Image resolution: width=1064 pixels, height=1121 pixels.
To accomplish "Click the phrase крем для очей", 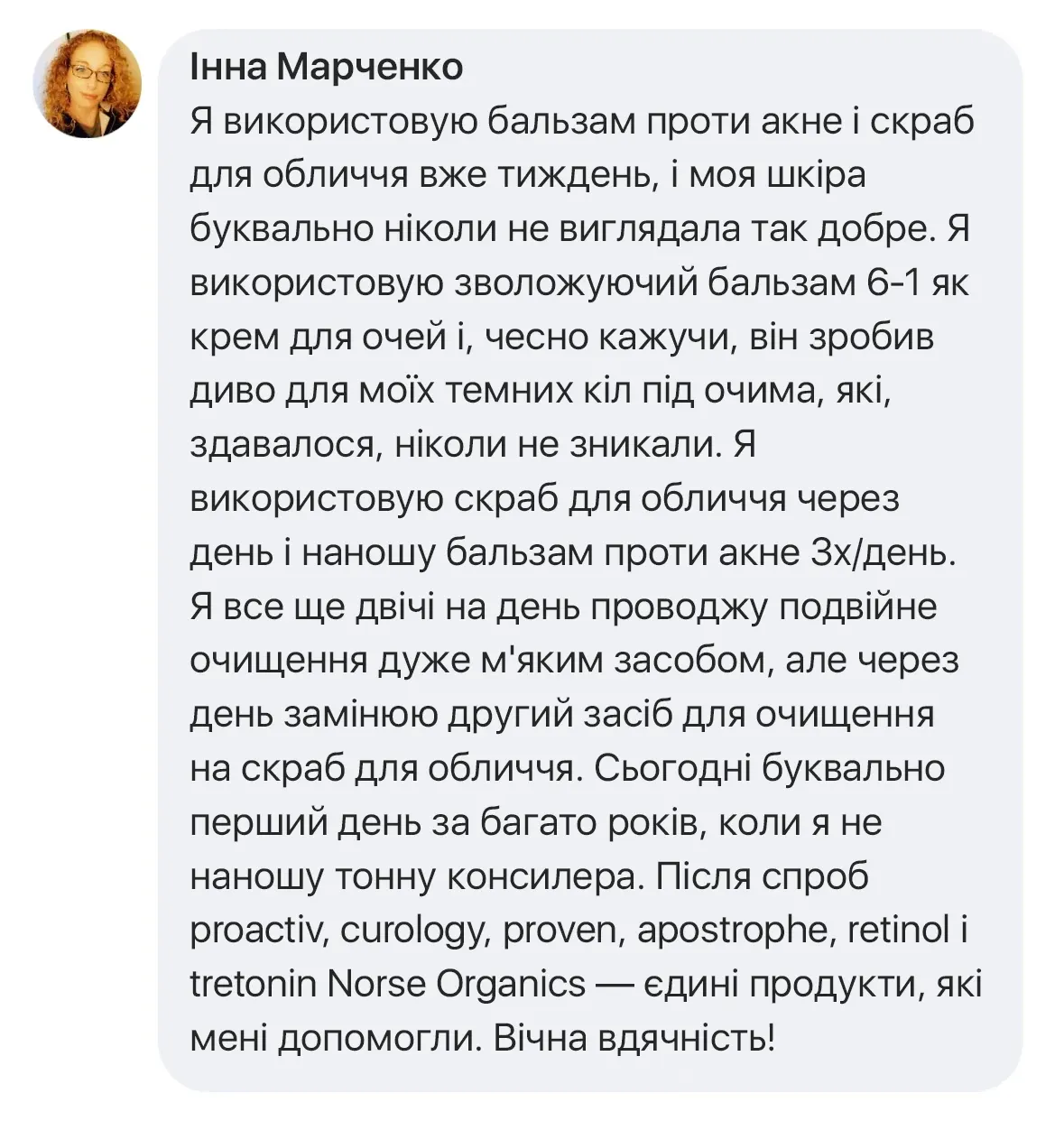I will (x=319, y=338).
